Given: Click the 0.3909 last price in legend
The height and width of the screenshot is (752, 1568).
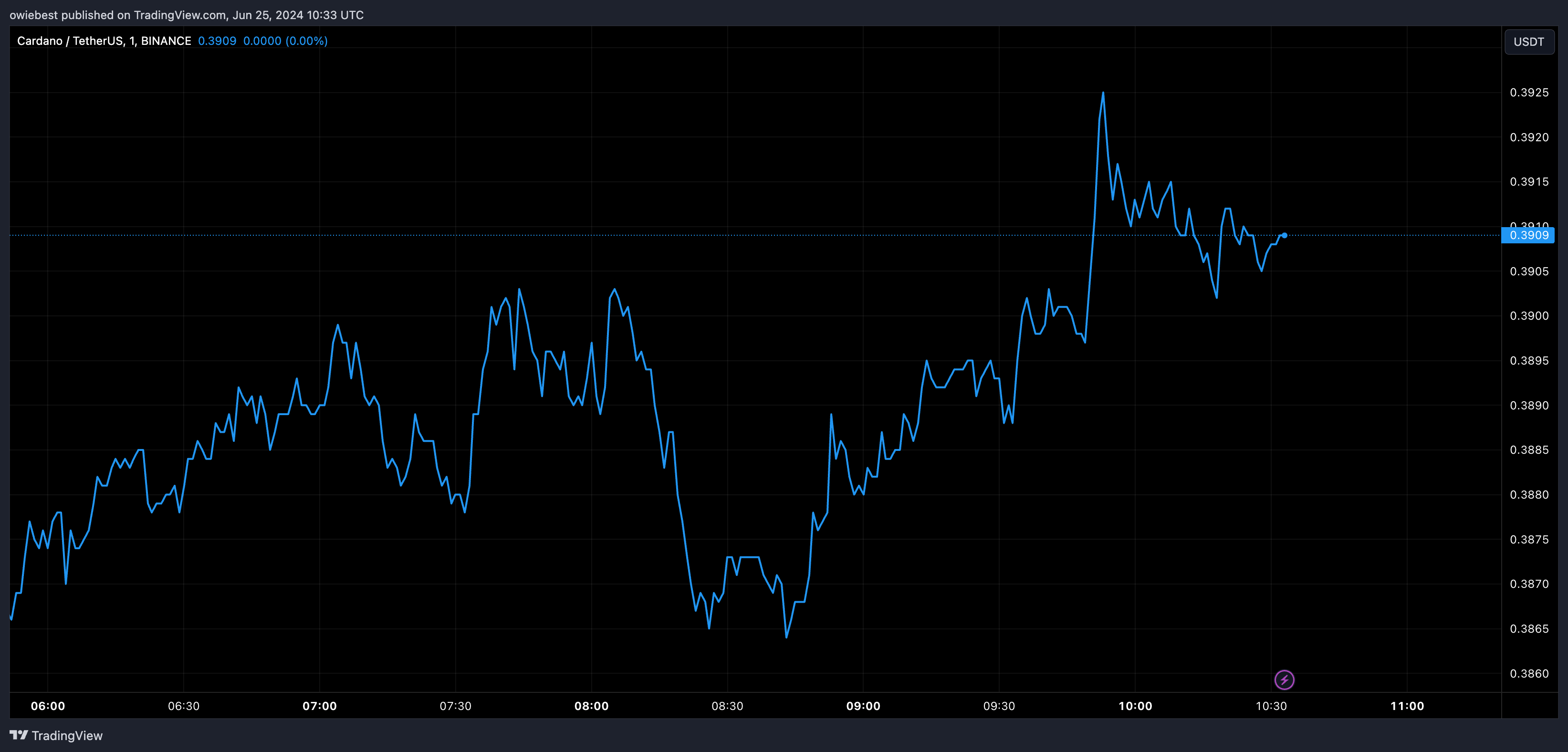Looking at the screenshot, I should pos(217,41).
